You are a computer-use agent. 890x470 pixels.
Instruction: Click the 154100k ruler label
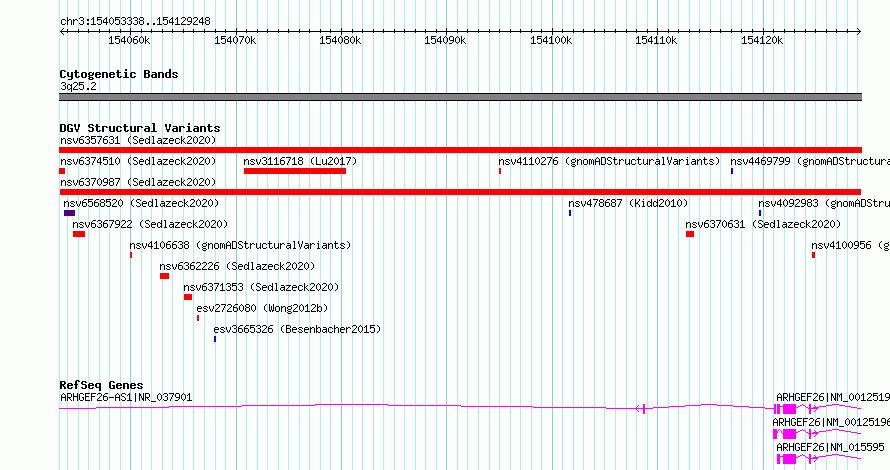[551, 40]
